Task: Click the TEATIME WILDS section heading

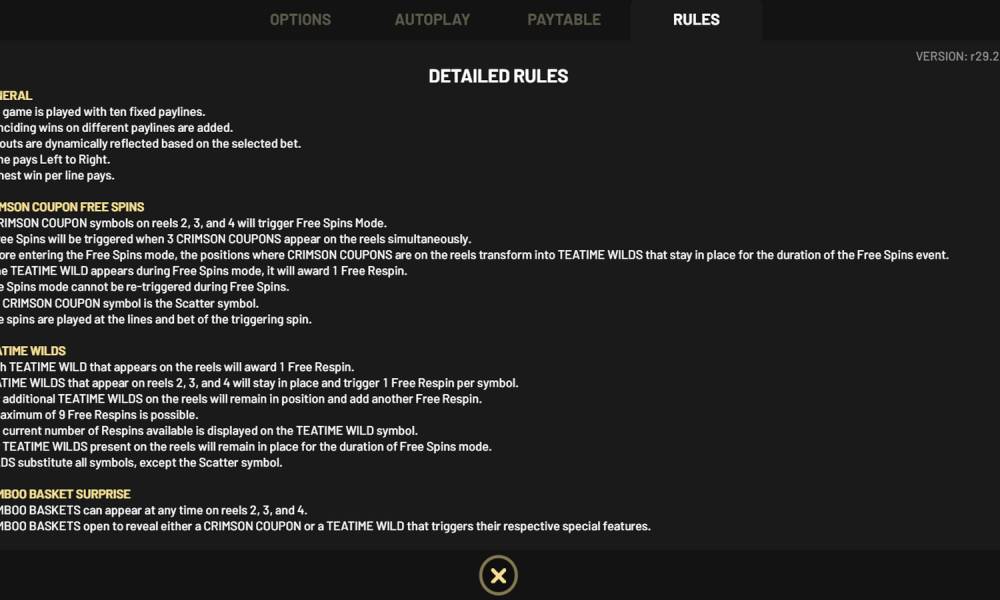Action: pos(34,351)
